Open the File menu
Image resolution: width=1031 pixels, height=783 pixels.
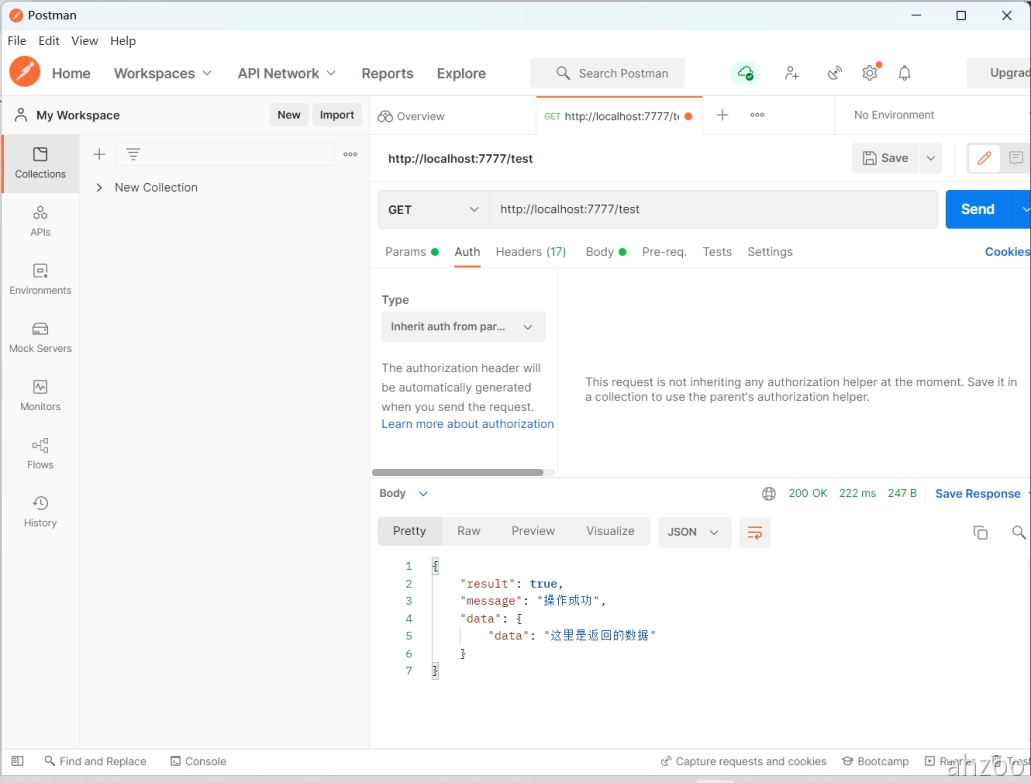point(17,41)
